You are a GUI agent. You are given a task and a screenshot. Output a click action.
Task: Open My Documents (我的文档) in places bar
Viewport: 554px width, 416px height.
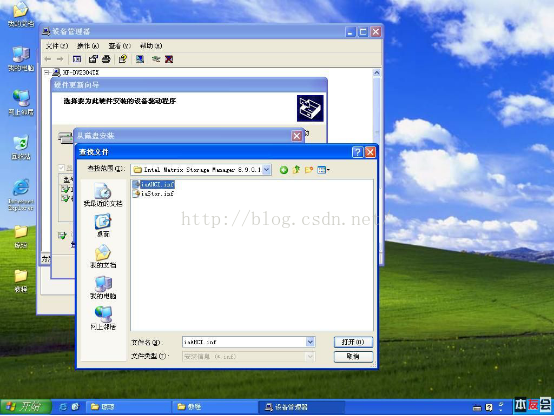coord(103,256)
